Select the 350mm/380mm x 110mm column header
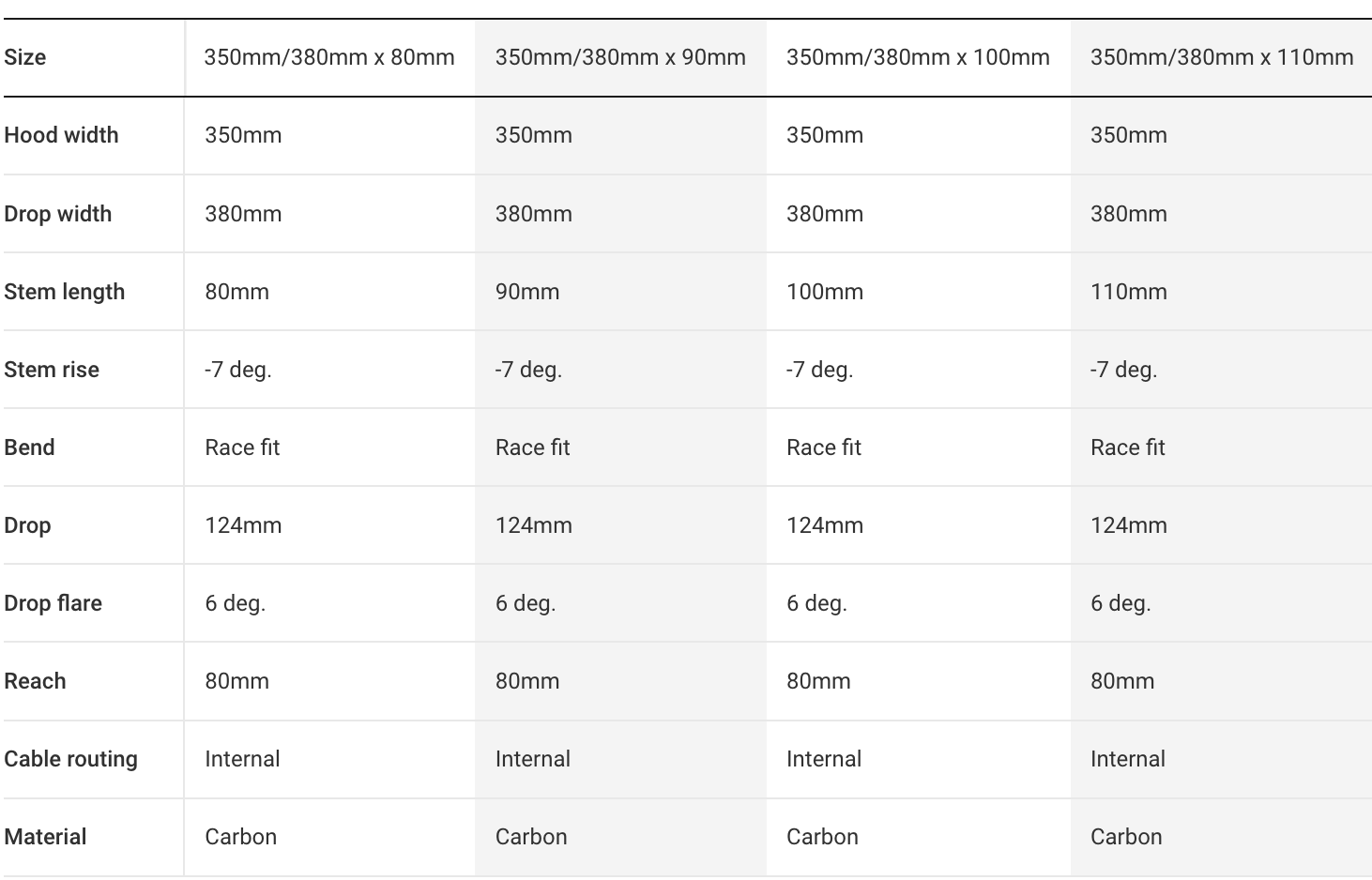This screenshot has height=880, width=1372. (x=1221, y=57)
